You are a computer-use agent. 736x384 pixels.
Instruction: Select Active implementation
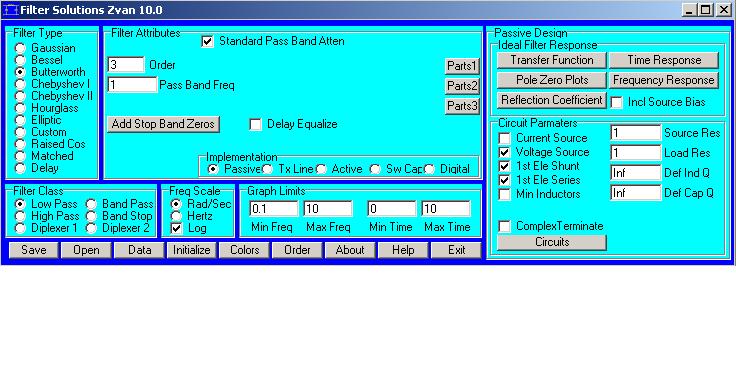tap(321, 169)
